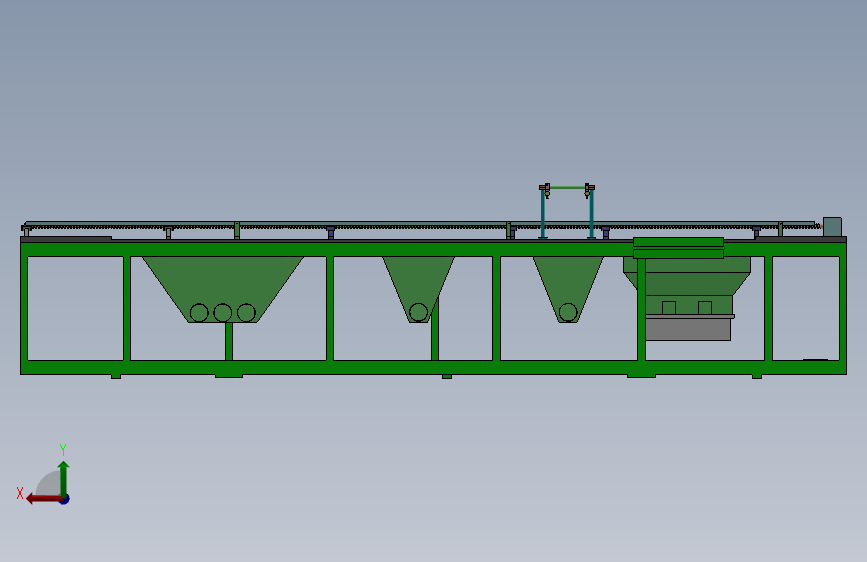Select the center circular opening in the large hopper

[223, 313]
